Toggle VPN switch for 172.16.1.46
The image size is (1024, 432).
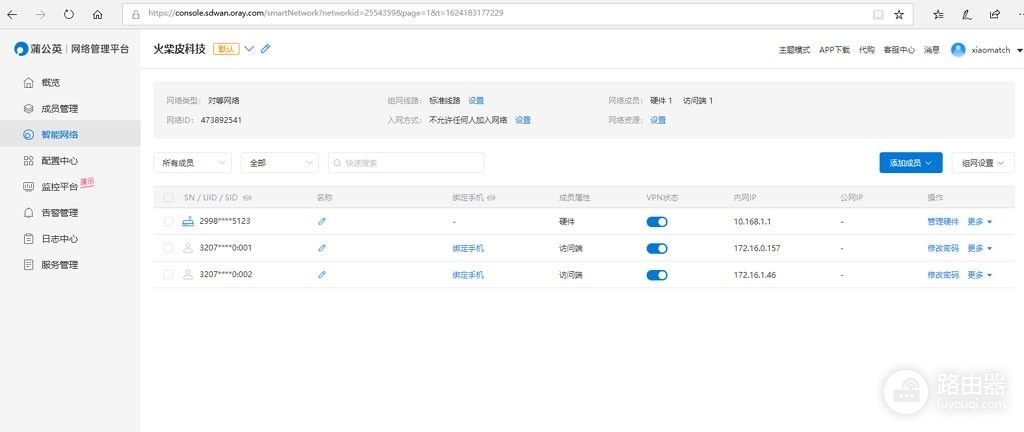[x=657, y=275]
